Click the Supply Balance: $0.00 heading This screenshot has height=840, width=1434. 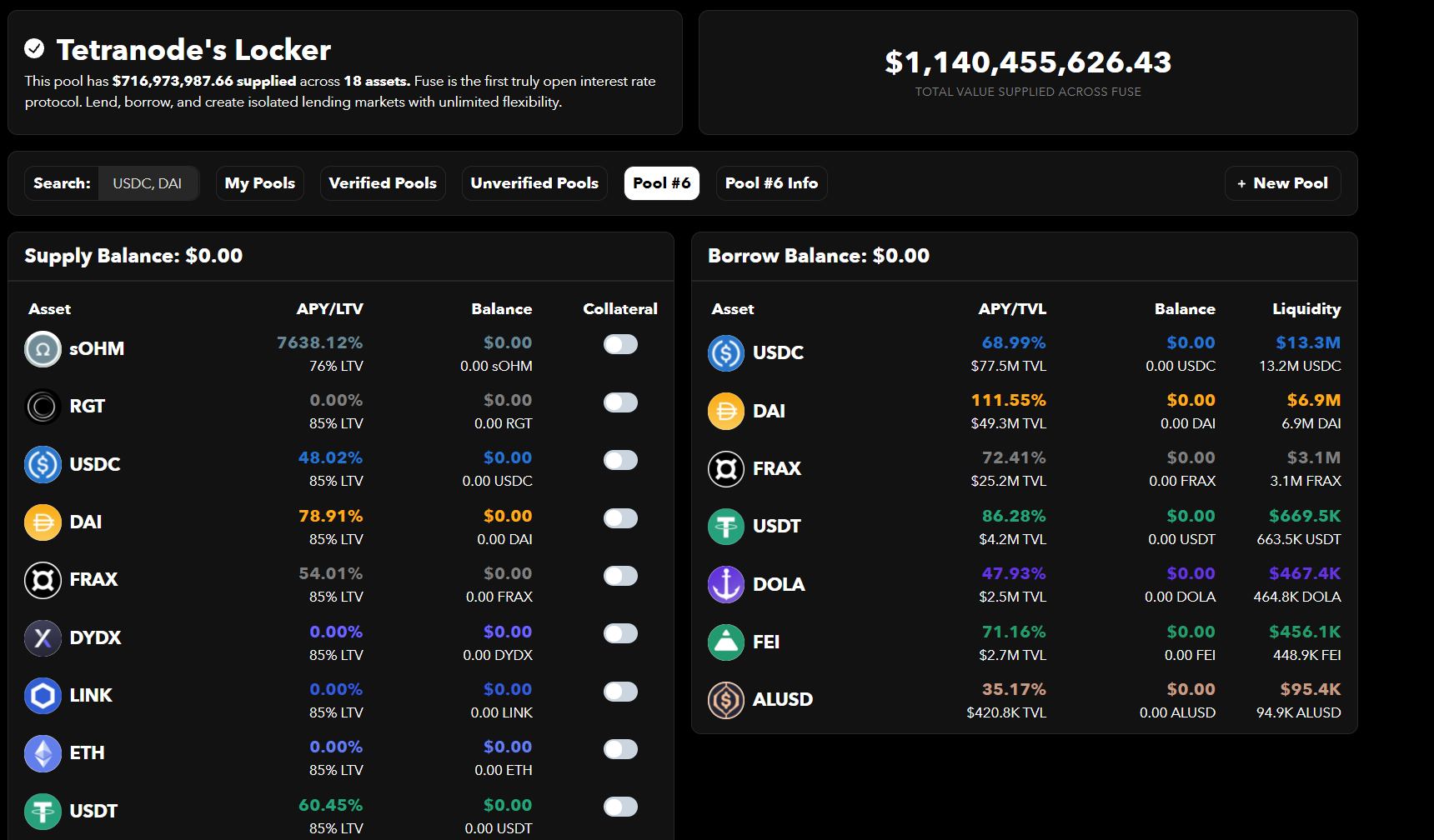point(133,256)
